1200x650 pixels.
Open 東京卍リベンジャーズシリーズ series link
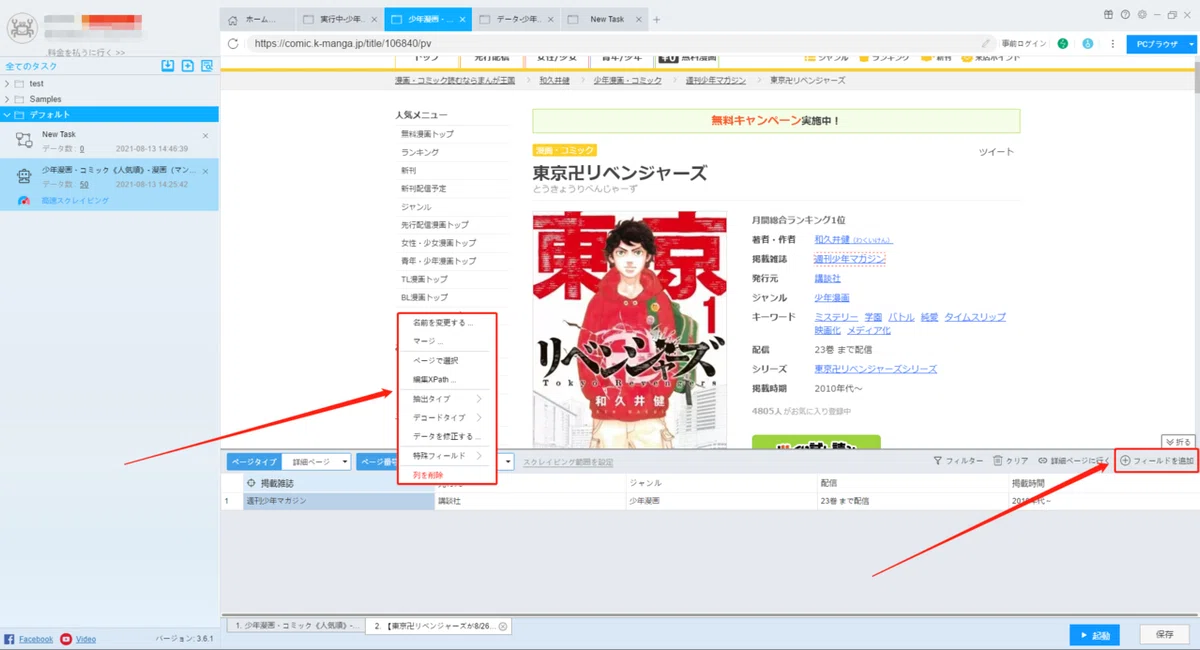pos(875,369)
